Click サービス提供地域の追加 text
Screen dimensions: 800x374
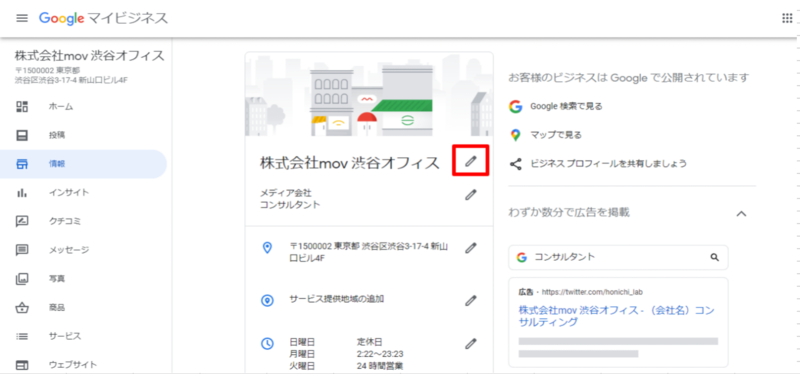337,300
